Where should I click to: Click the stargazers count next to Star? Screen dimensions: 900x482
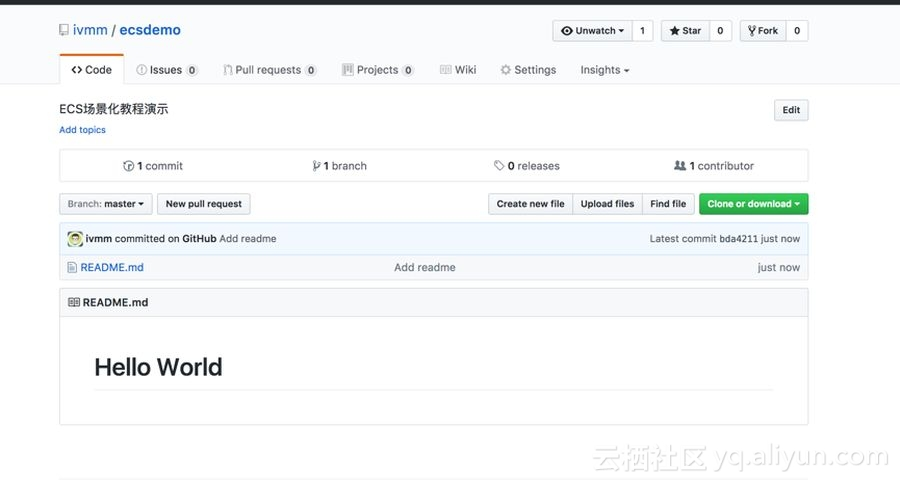[x=720, y=31]
